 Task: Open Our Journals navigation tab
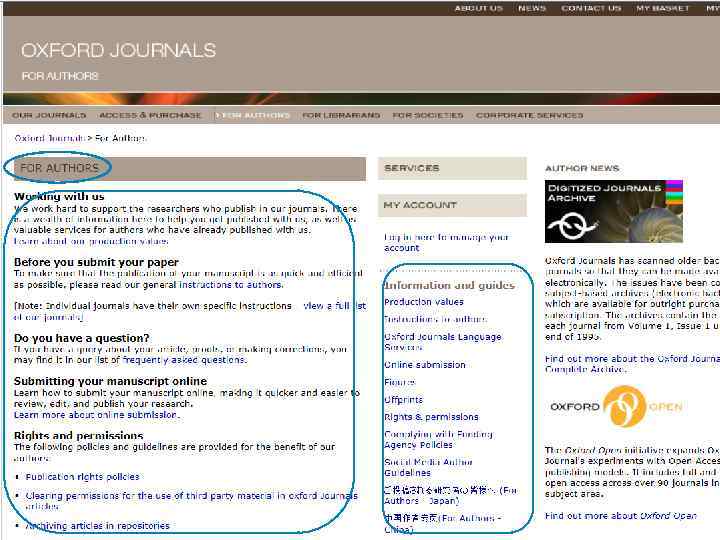[49, 115]
